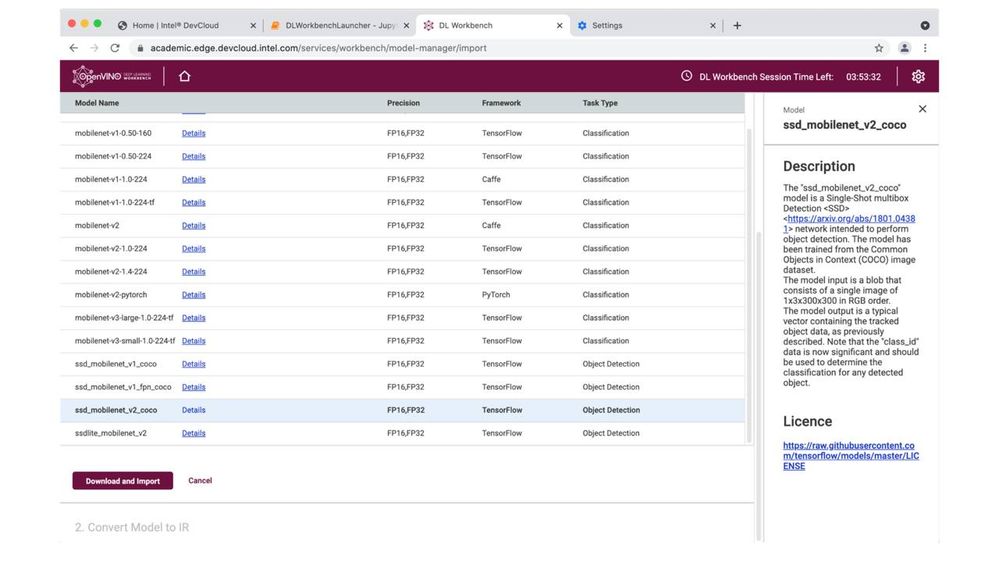Open a new browser tab
This screenshot has height=562, width=999.
click(x=737, y=25)
